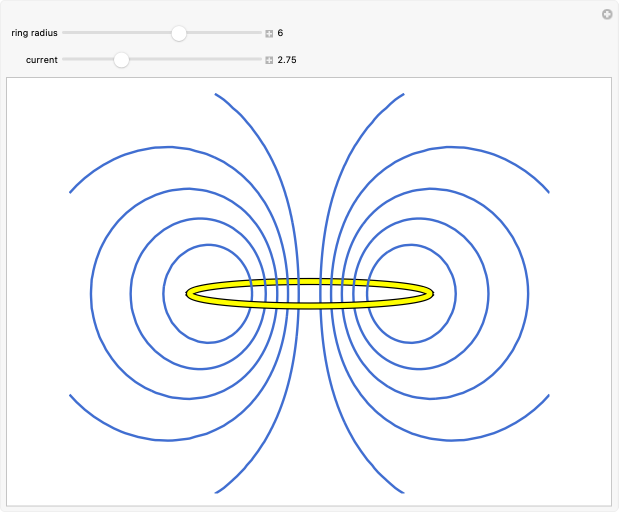Click far left end of ring radius track
This screenshot has width=619, height=513.
click(x=64, y=33)
